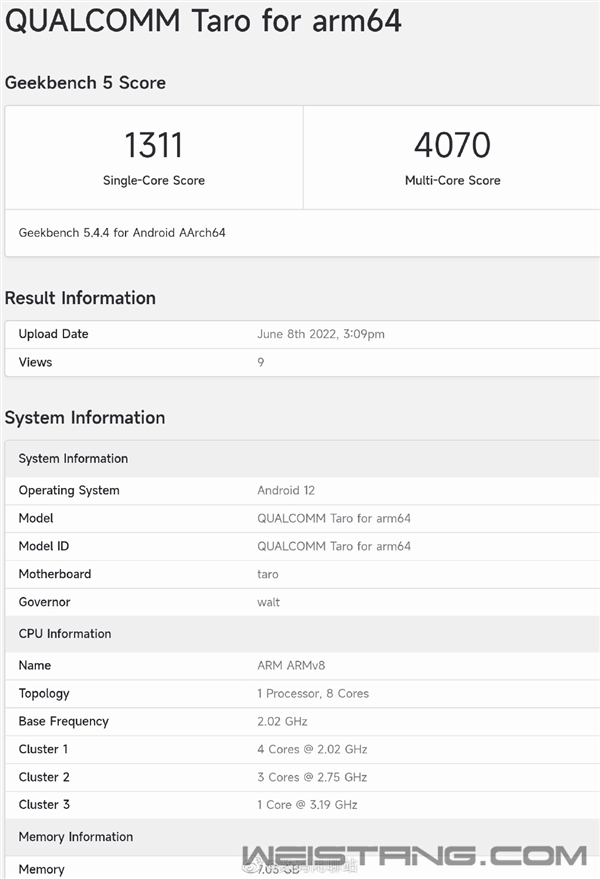Screen dimensions: 600x879
Task: Click the Geekbench 5.4.4 for Android AArch64 text
Action: coord(122,233)
